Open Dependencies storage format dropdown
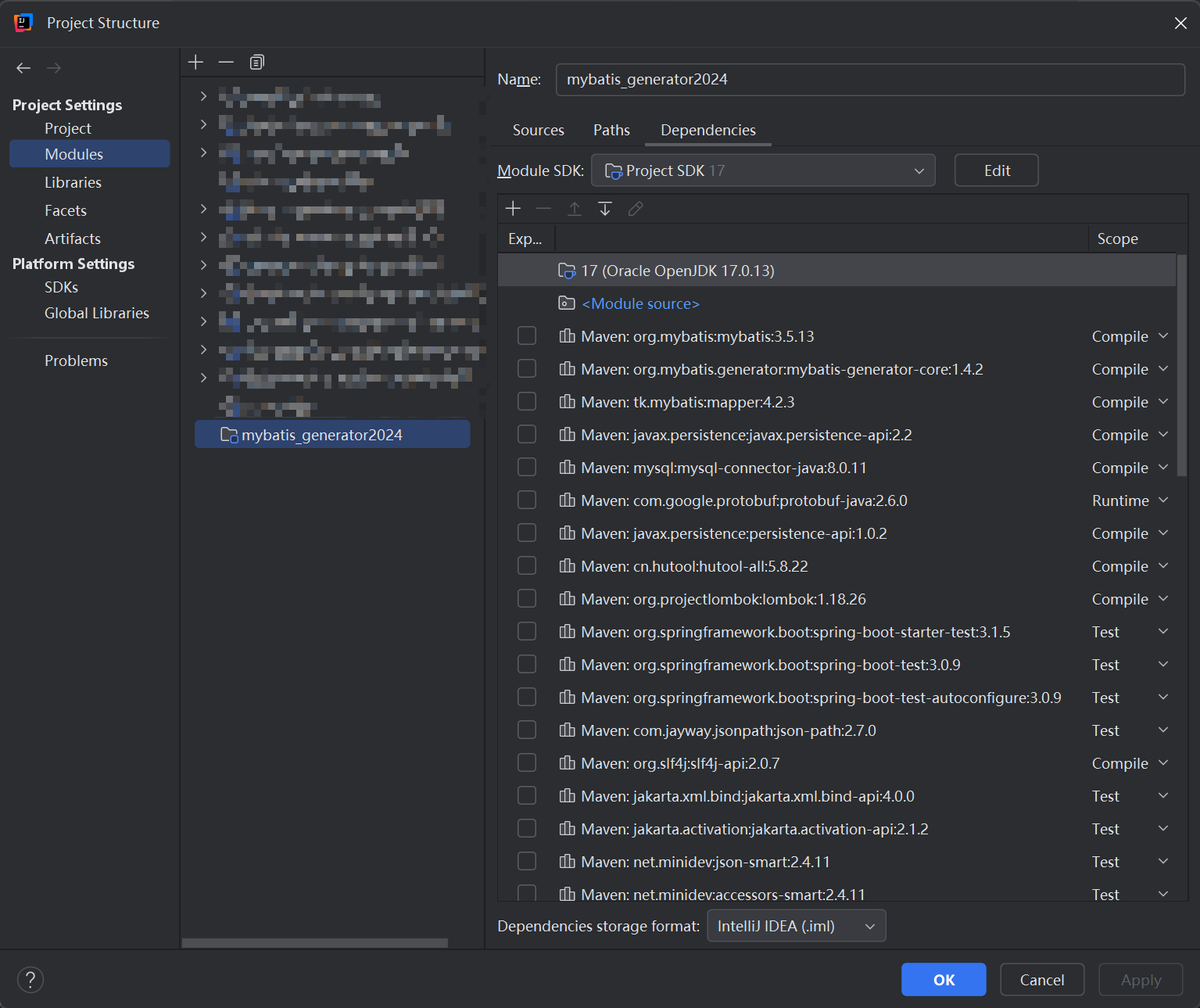Image resolution: width=1200 pixels, height=1008 pixels. point(797,926)
